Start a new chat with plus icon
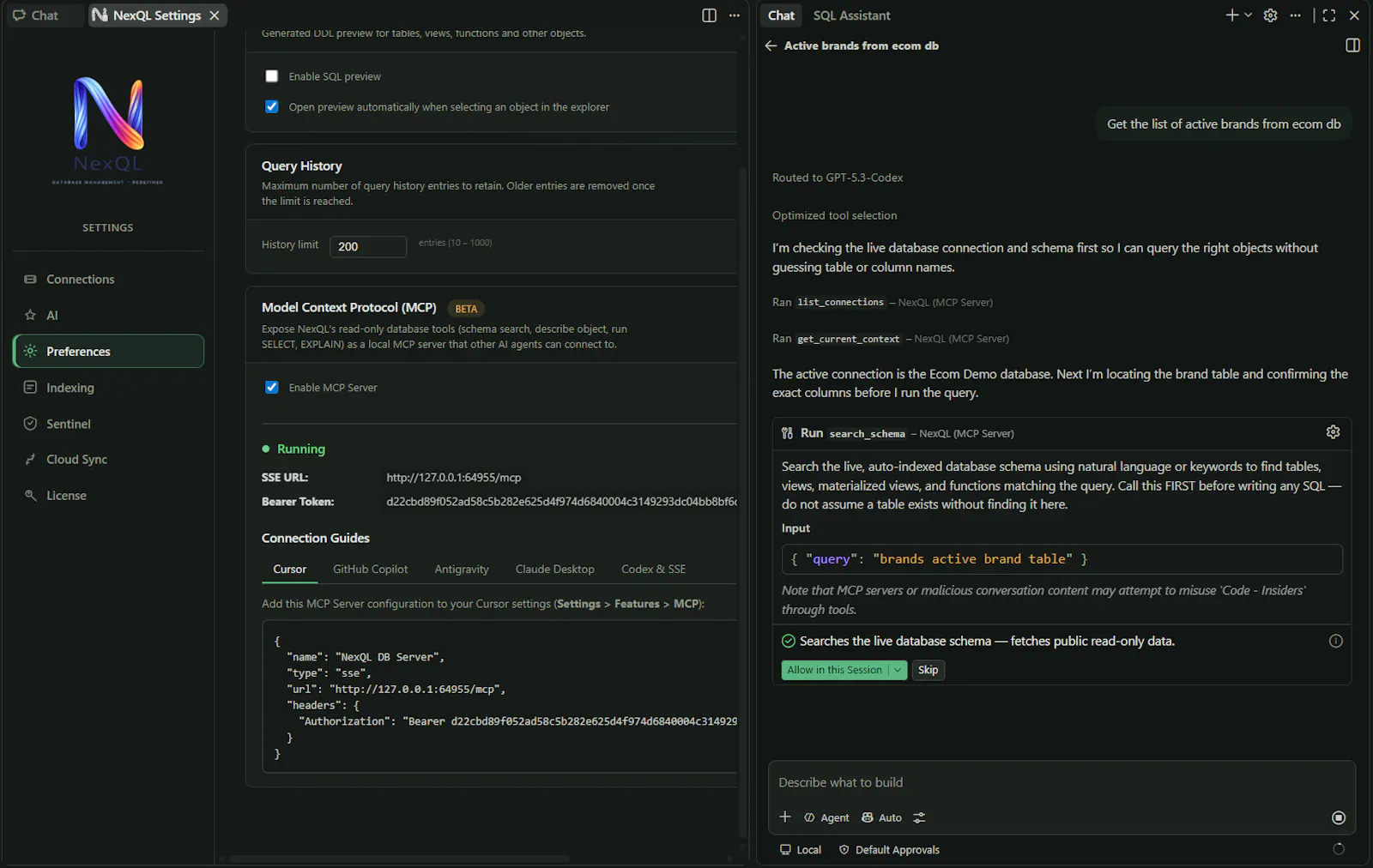 click(1231, 15)
